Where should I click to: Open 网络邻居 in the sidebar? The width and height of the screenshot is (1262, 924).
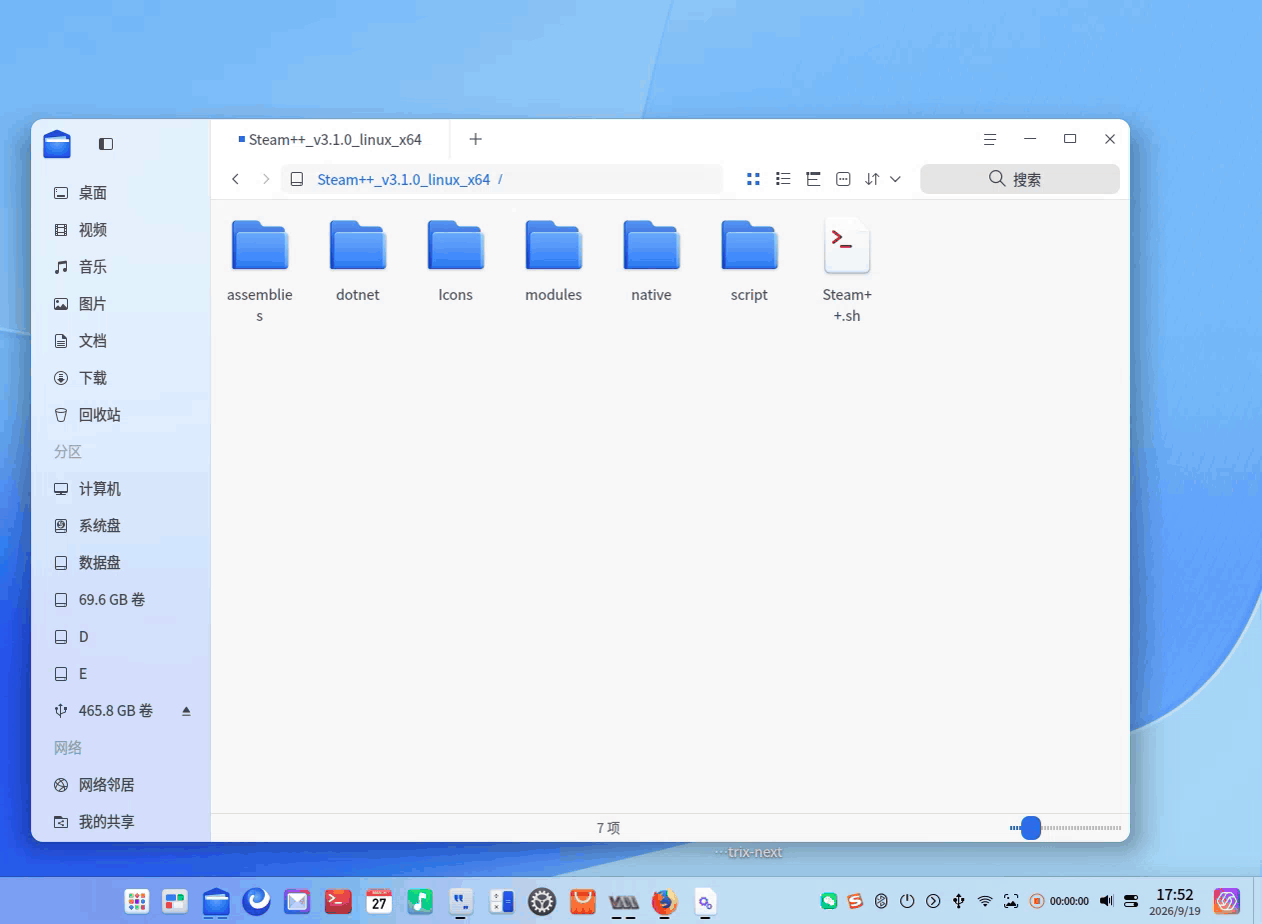(121, 785)
